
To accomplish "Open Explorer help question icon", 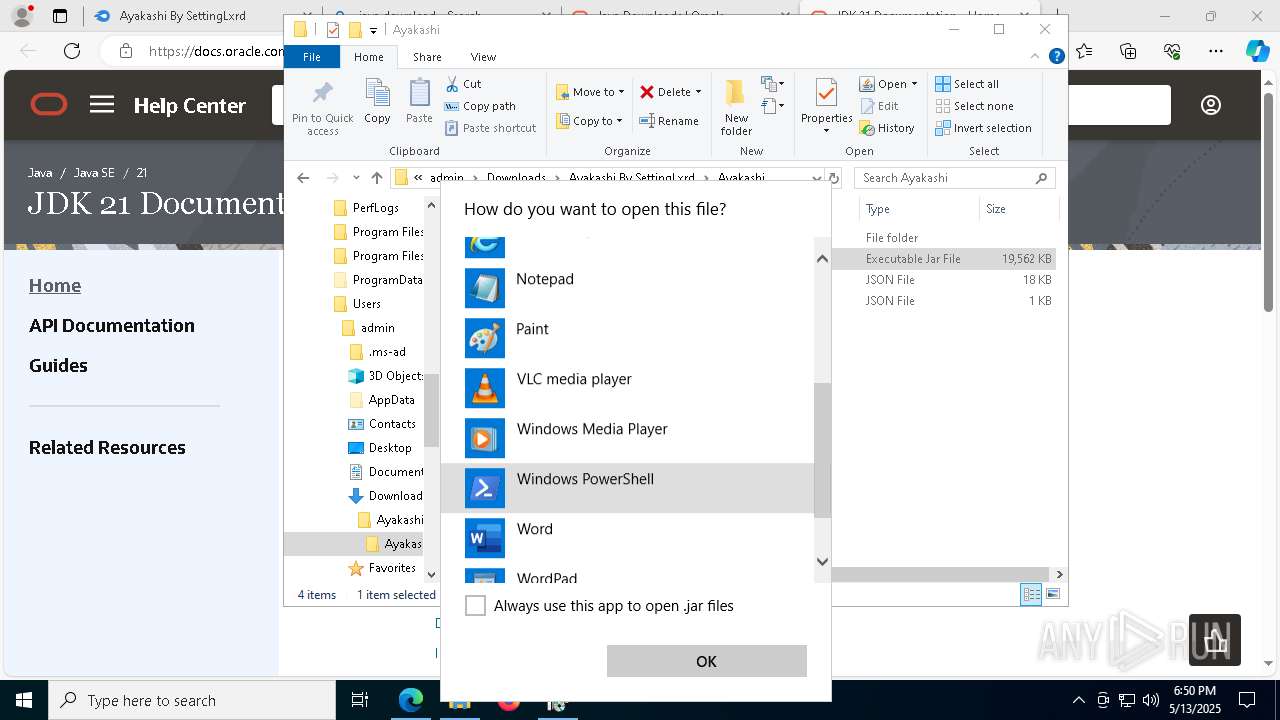I will click(1056, 57).
